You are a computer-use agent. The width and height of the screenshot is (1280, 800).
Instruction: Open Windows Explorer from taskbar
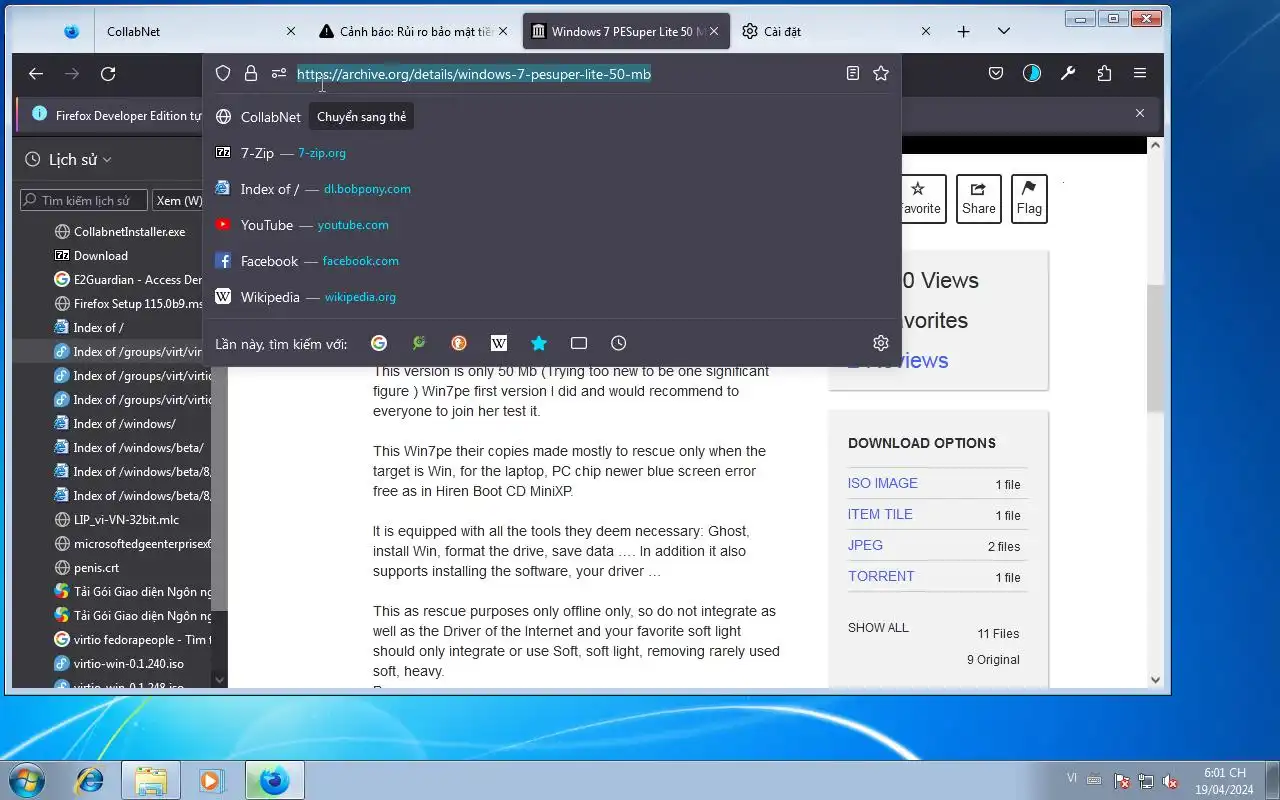point(151,780)
